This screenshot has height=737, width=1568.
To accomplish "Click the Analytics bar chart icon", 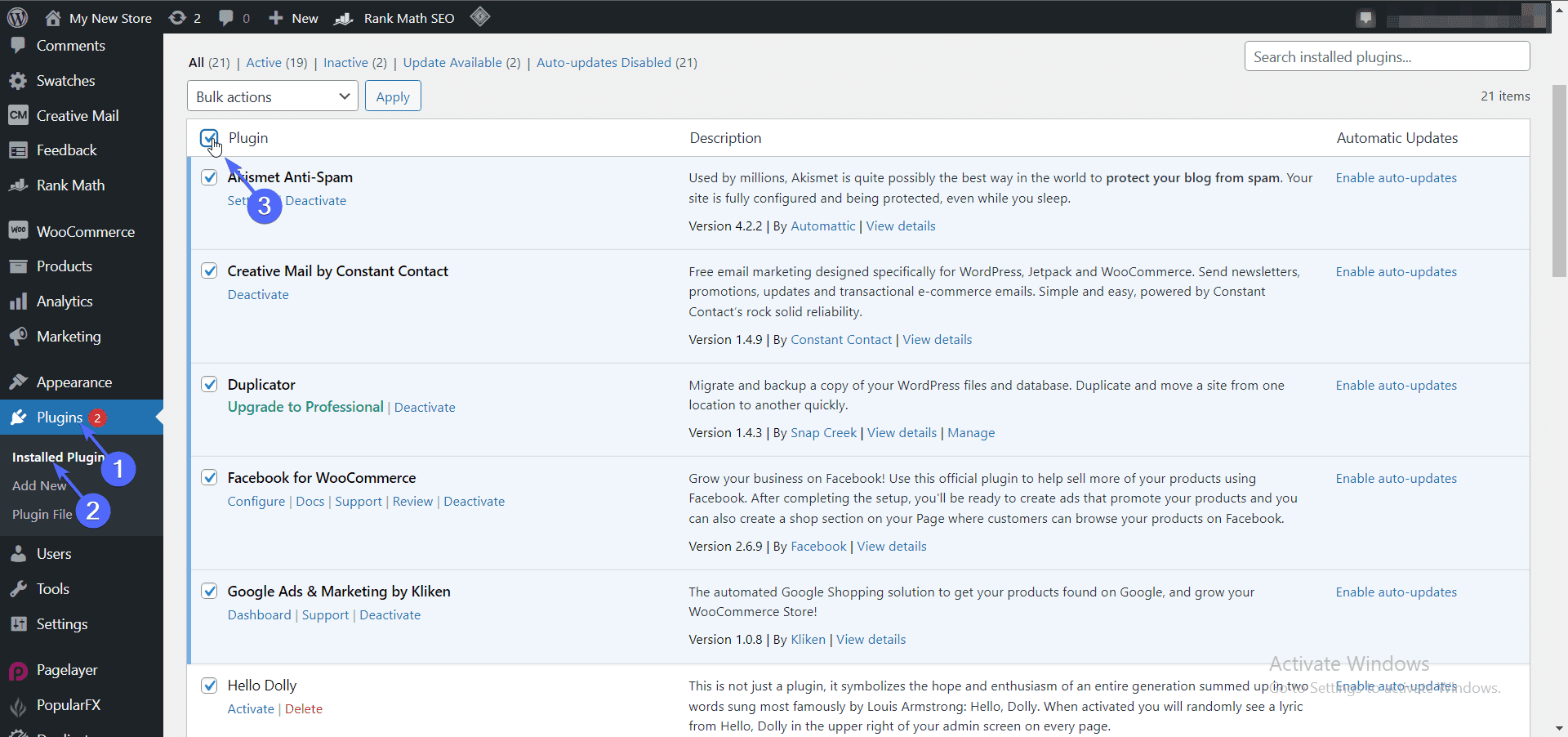I will coord(18,301).
